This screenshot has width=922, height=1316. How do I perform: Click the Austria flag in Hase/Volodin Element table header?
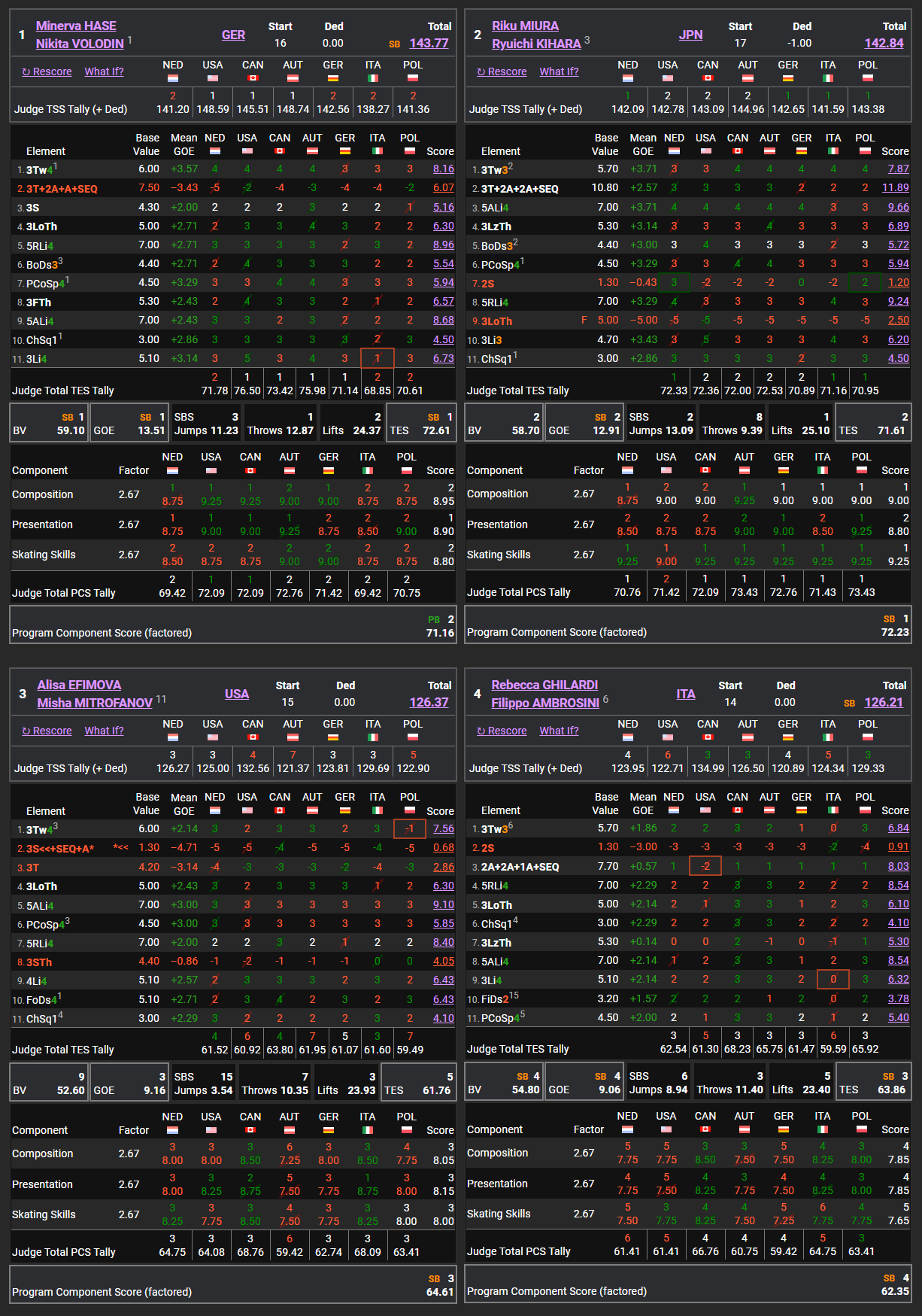click(312, 150)
